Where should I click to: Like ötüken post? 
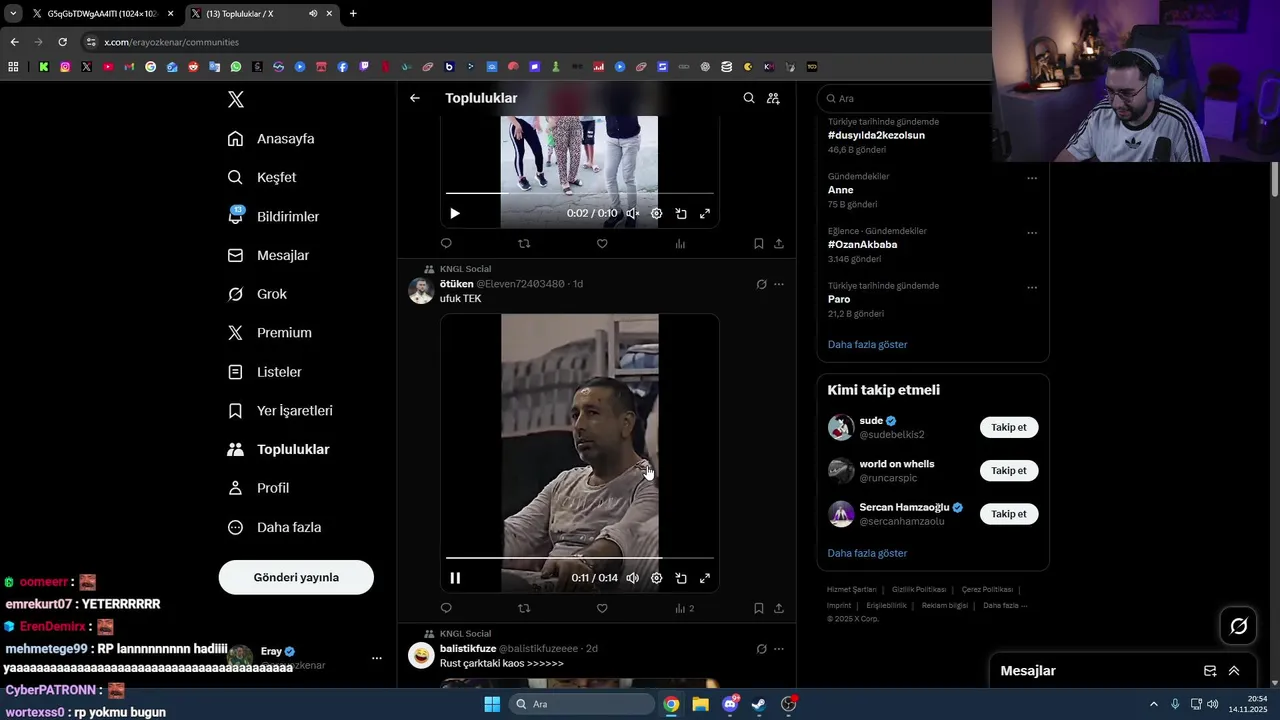point(602,608)
